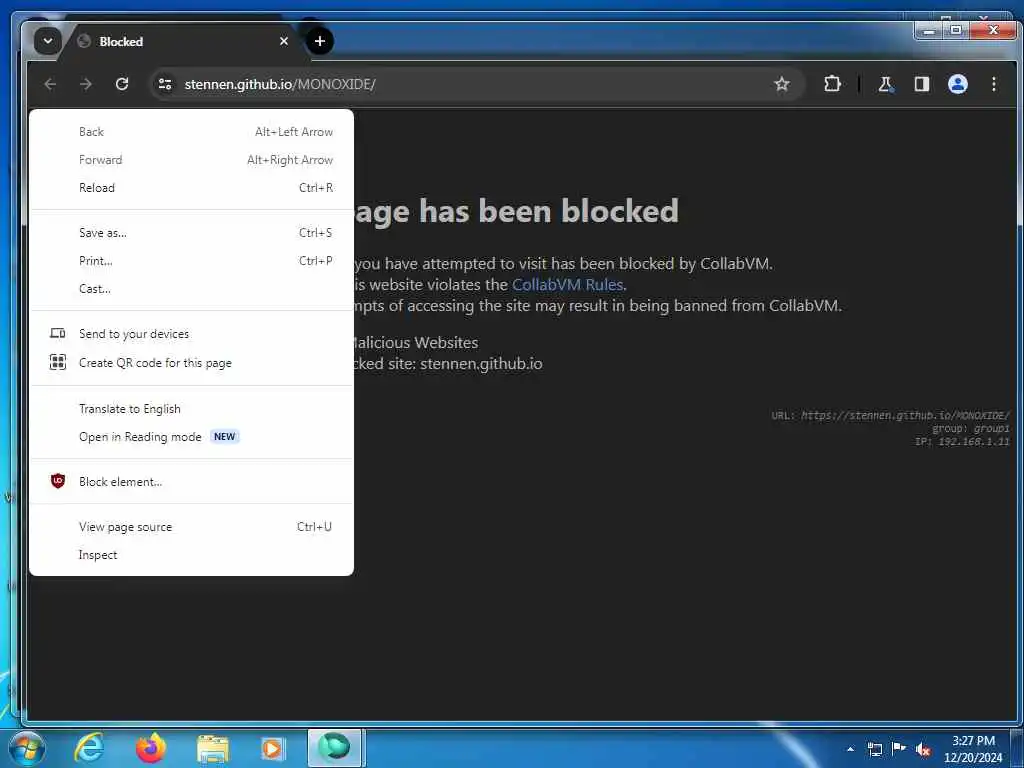Image resolution: width=1024 pixels, height=768 pixels.
Task: Choose Forward in the context menu
Action: (x=191, y=160)
